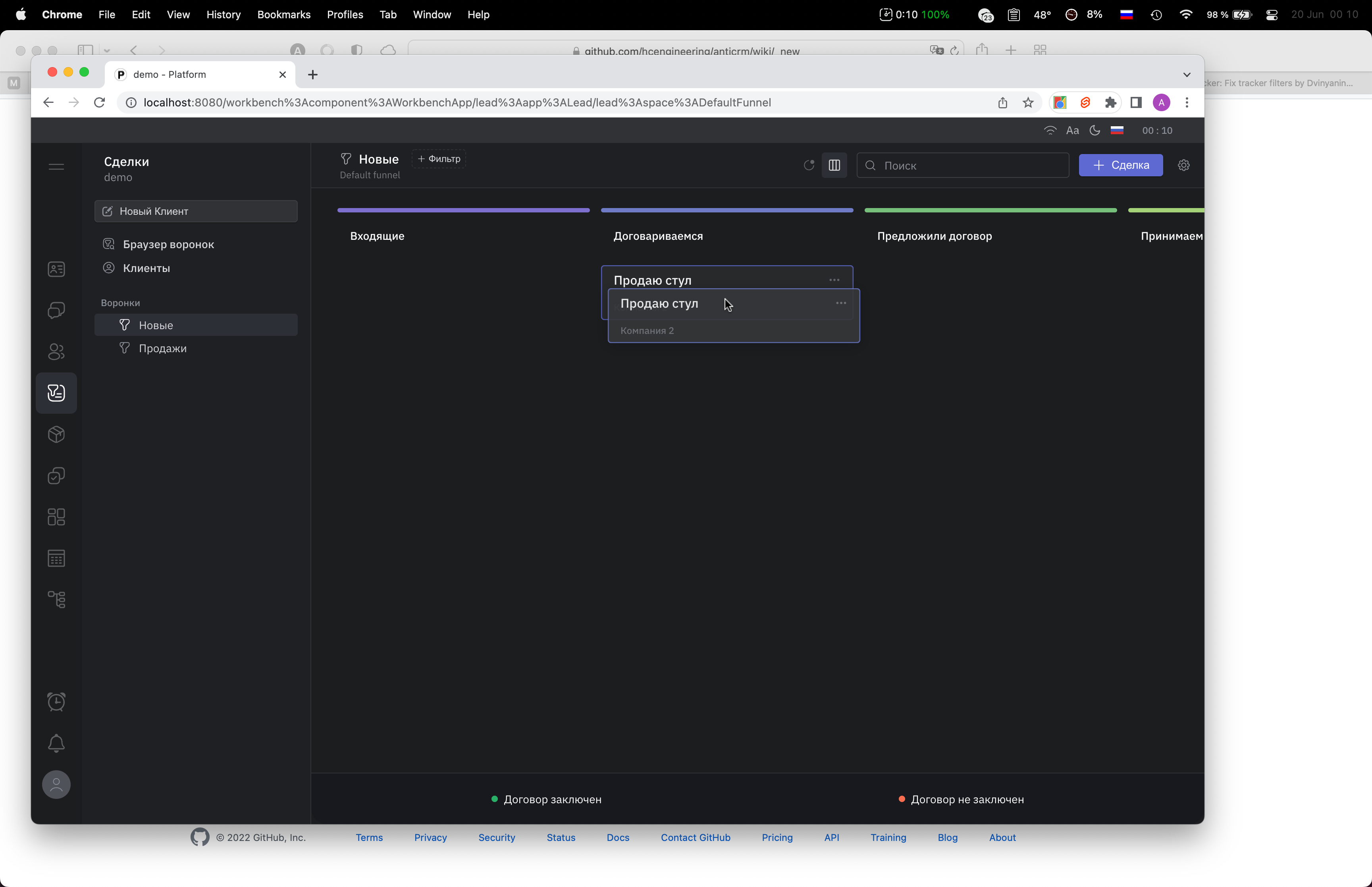
Task: Click the macOS wifi menu bar icon
Action: pos(1186,14)
